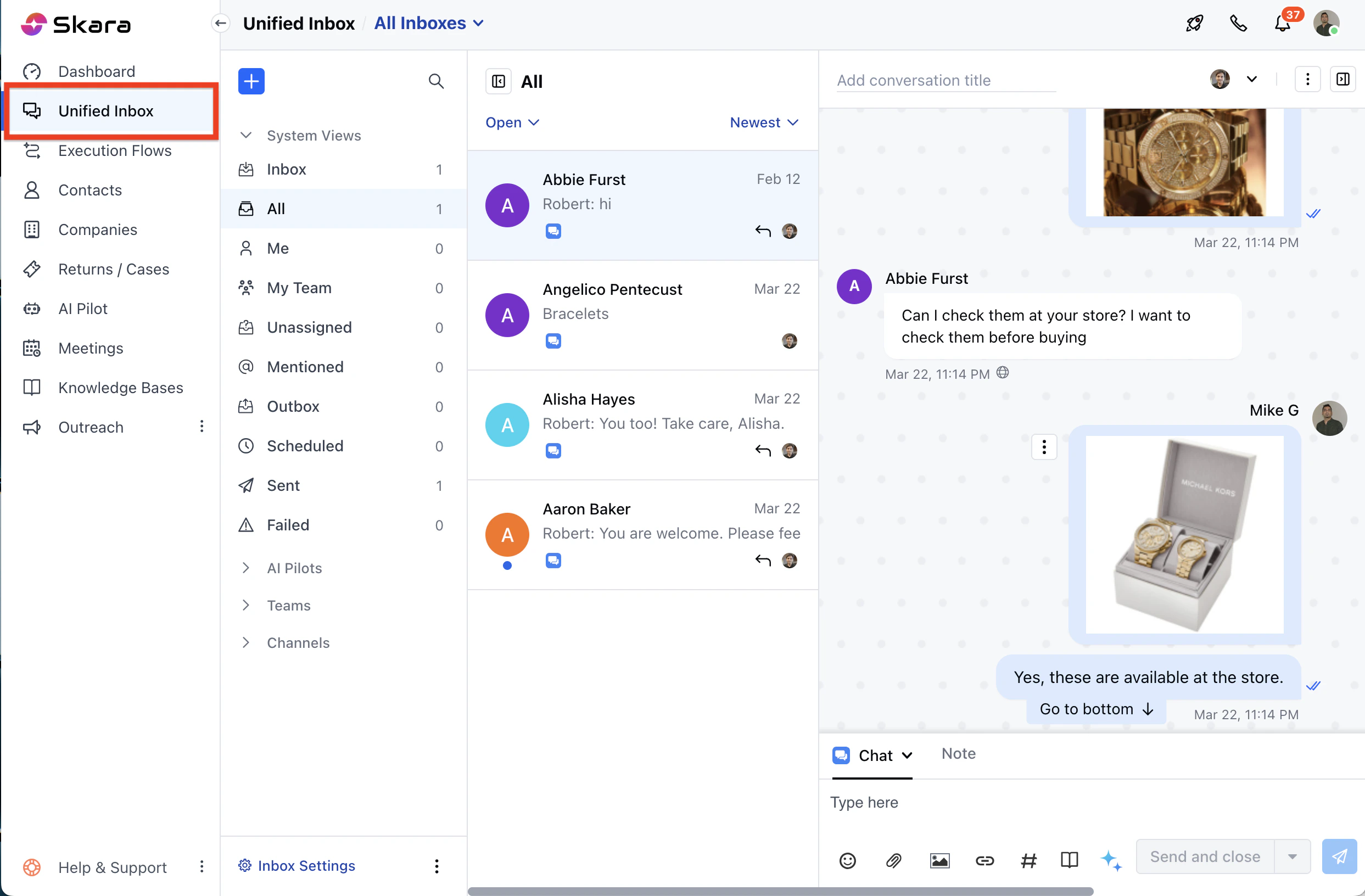Switch to the Note tab
The height and width of the screenshot is (896, 1365).
coord(958,753)
